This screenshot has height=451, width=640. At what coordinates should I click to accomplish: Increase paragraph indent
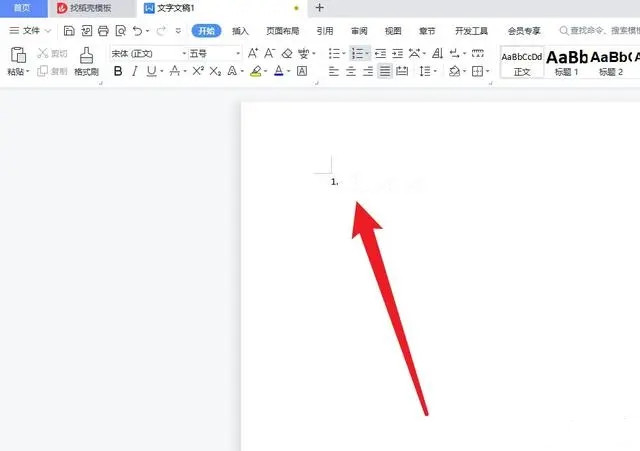[397, 53]
